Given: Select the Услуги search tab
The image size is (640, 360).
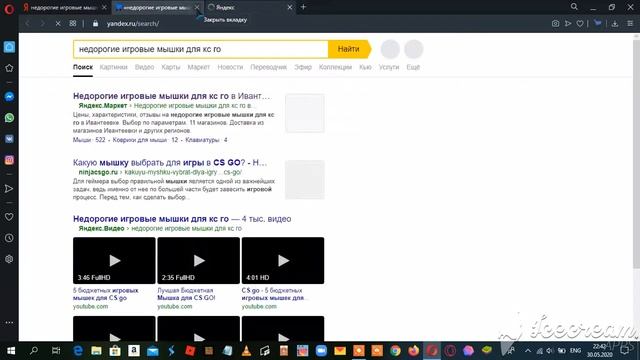Looking at the screenshot, I should point(389,67).
